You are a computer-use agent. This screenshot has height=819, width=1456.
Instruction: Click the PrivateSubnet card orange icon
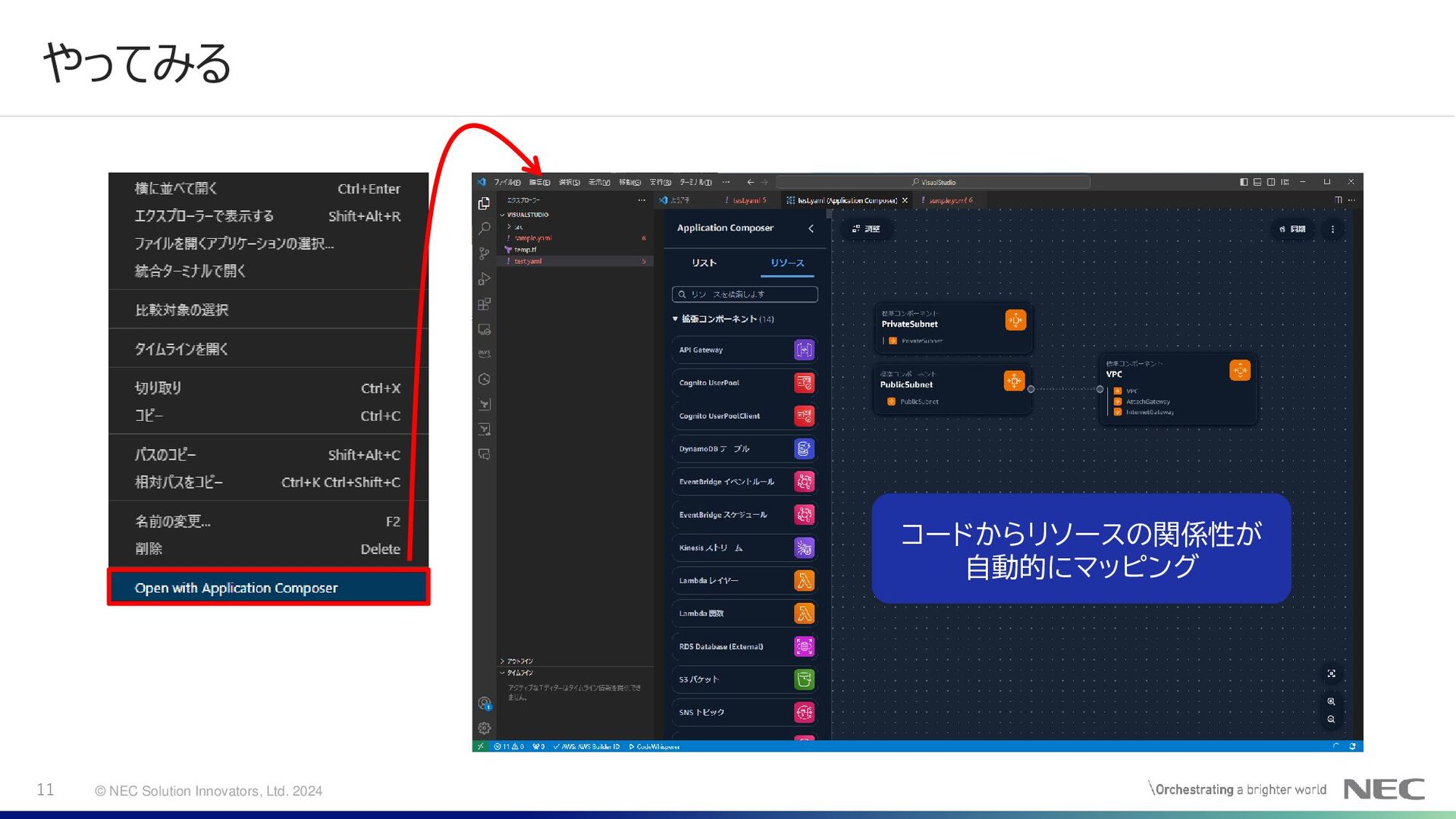[1015, 320]
